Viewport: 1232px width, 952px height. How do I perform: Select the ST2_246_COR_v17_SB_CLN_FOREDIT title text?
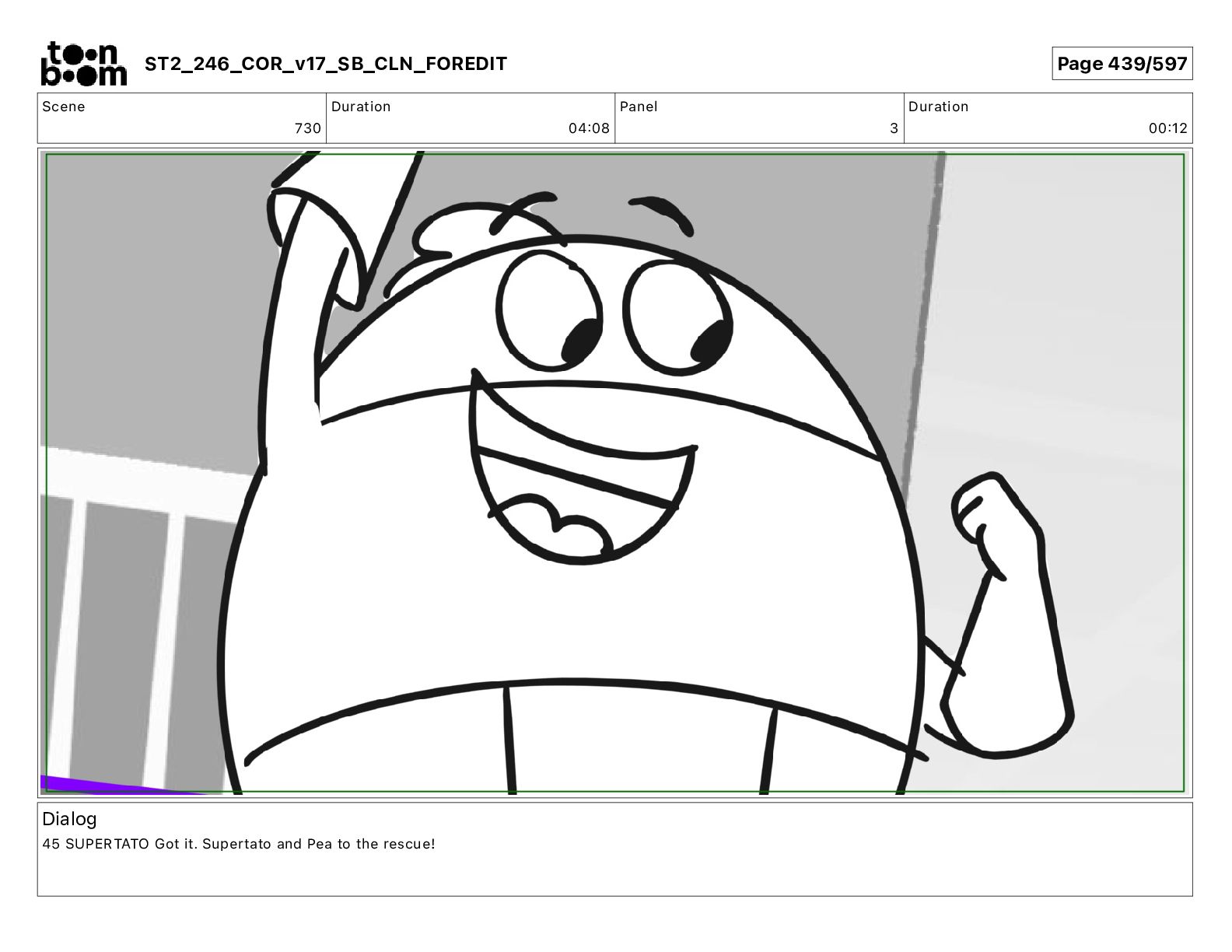[326, 64]
